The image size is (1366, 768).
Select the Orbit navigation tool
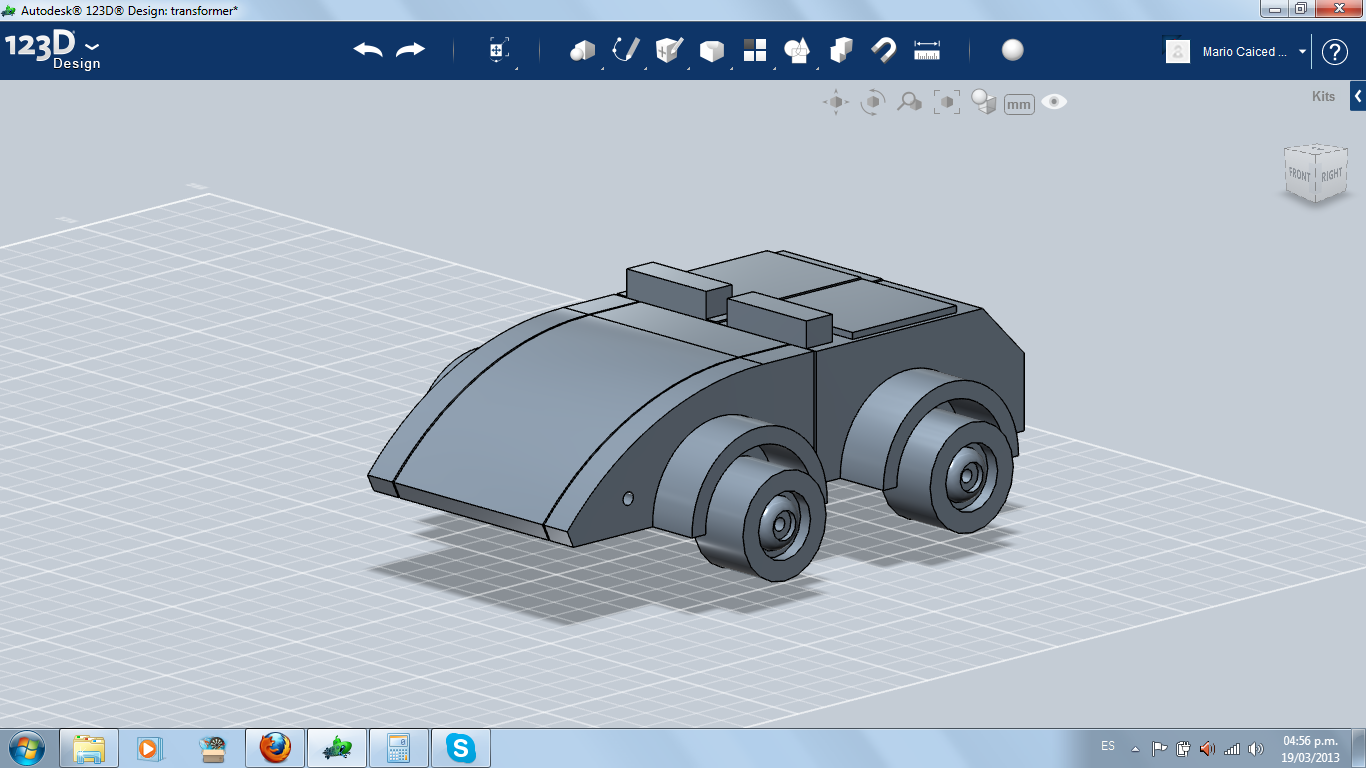[x=873, y=102]
